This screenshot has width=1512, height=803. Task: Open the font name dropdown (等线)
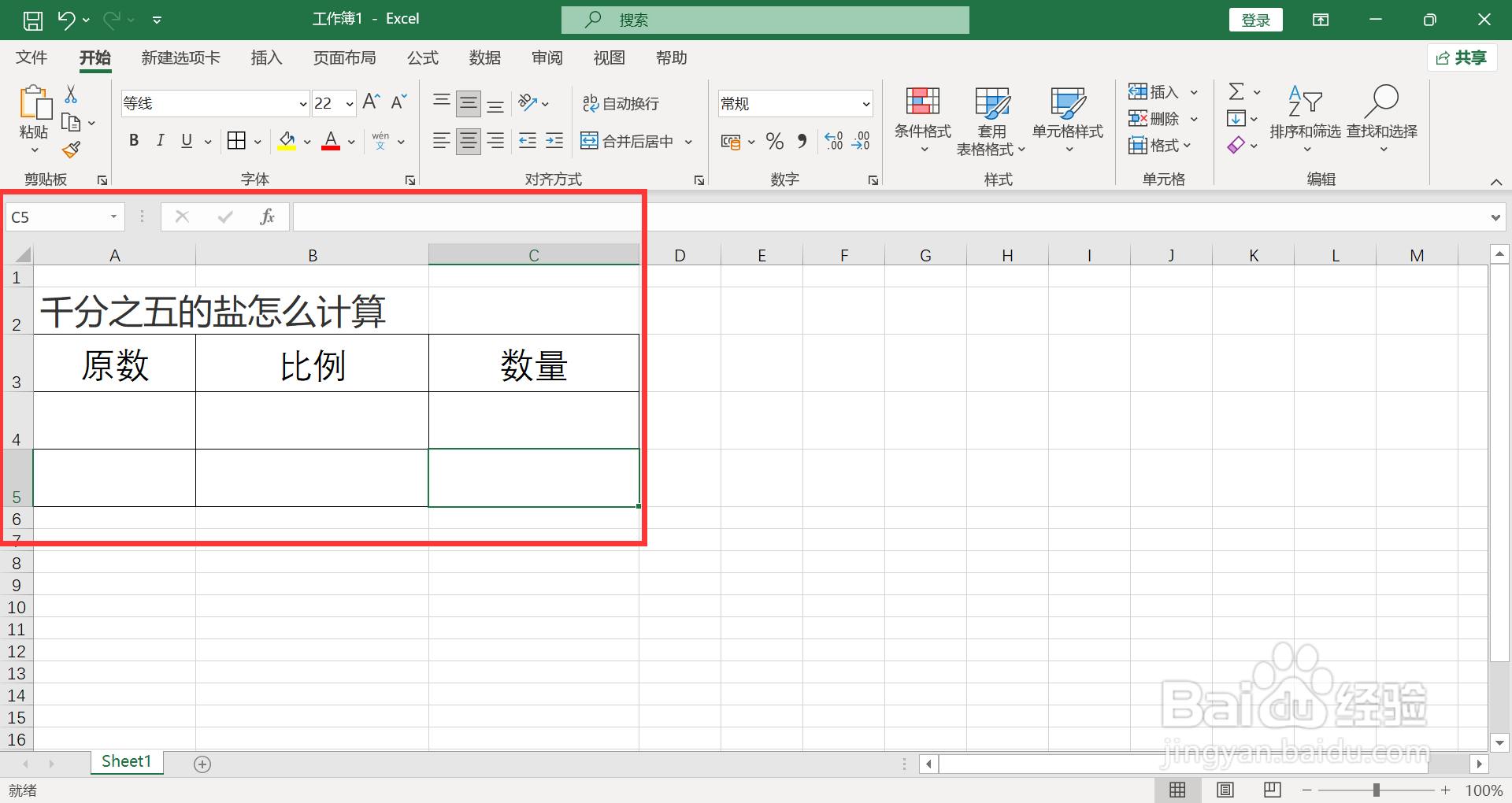302,104
